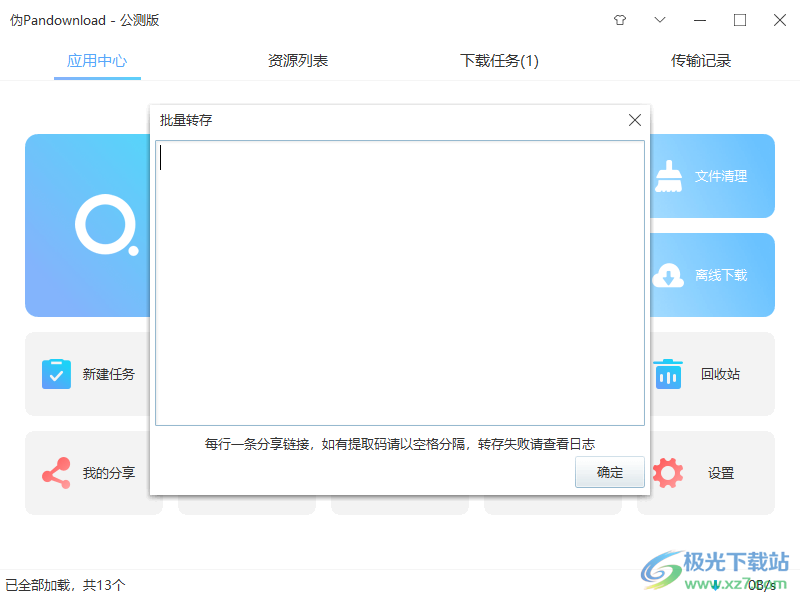This screenshot has width=800, height=600.
Task: Click the 离线下载 cloud icon
Action: (668, 276)
